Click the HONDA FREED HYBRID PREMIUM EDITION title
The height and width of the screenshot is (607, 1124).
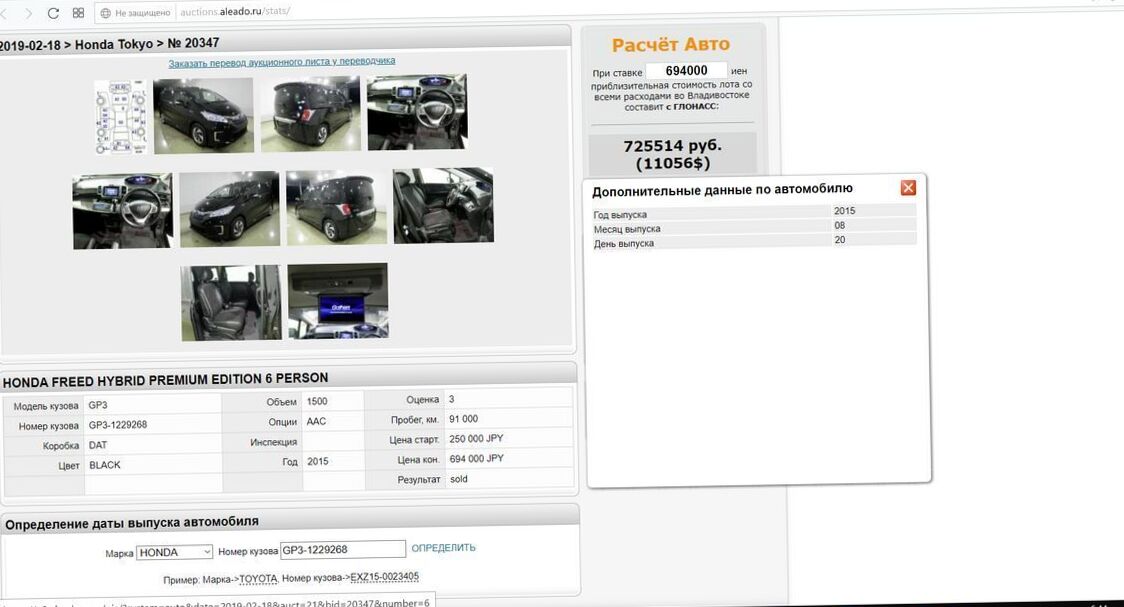165,380
